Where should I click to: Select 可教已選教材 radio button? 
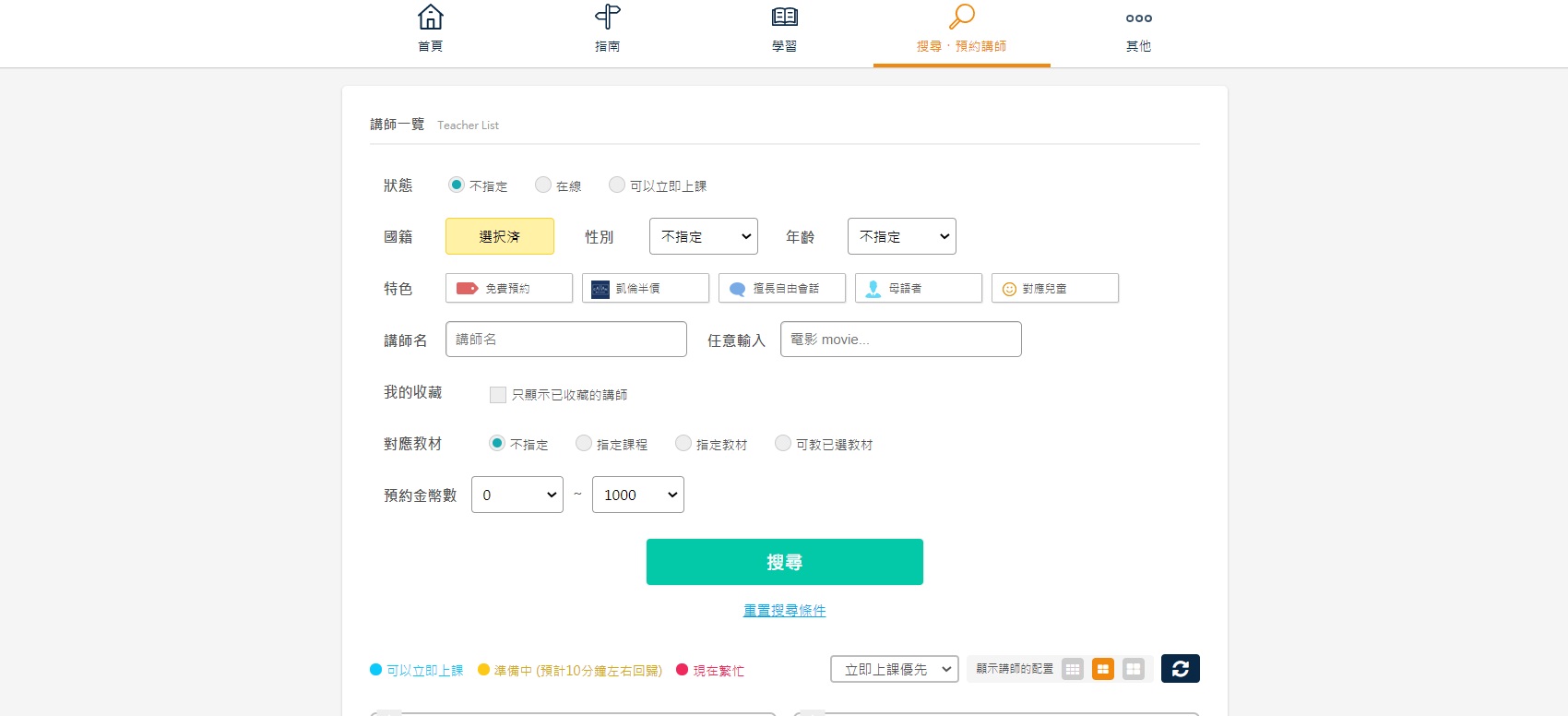tap(783, 443)
